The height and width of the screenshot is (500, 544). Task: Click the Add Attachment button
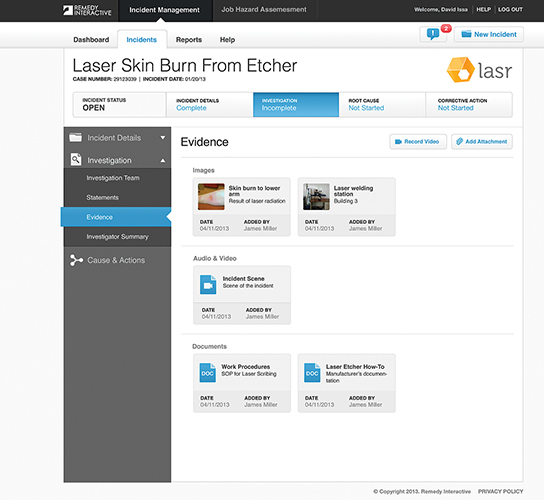[482, 142]
